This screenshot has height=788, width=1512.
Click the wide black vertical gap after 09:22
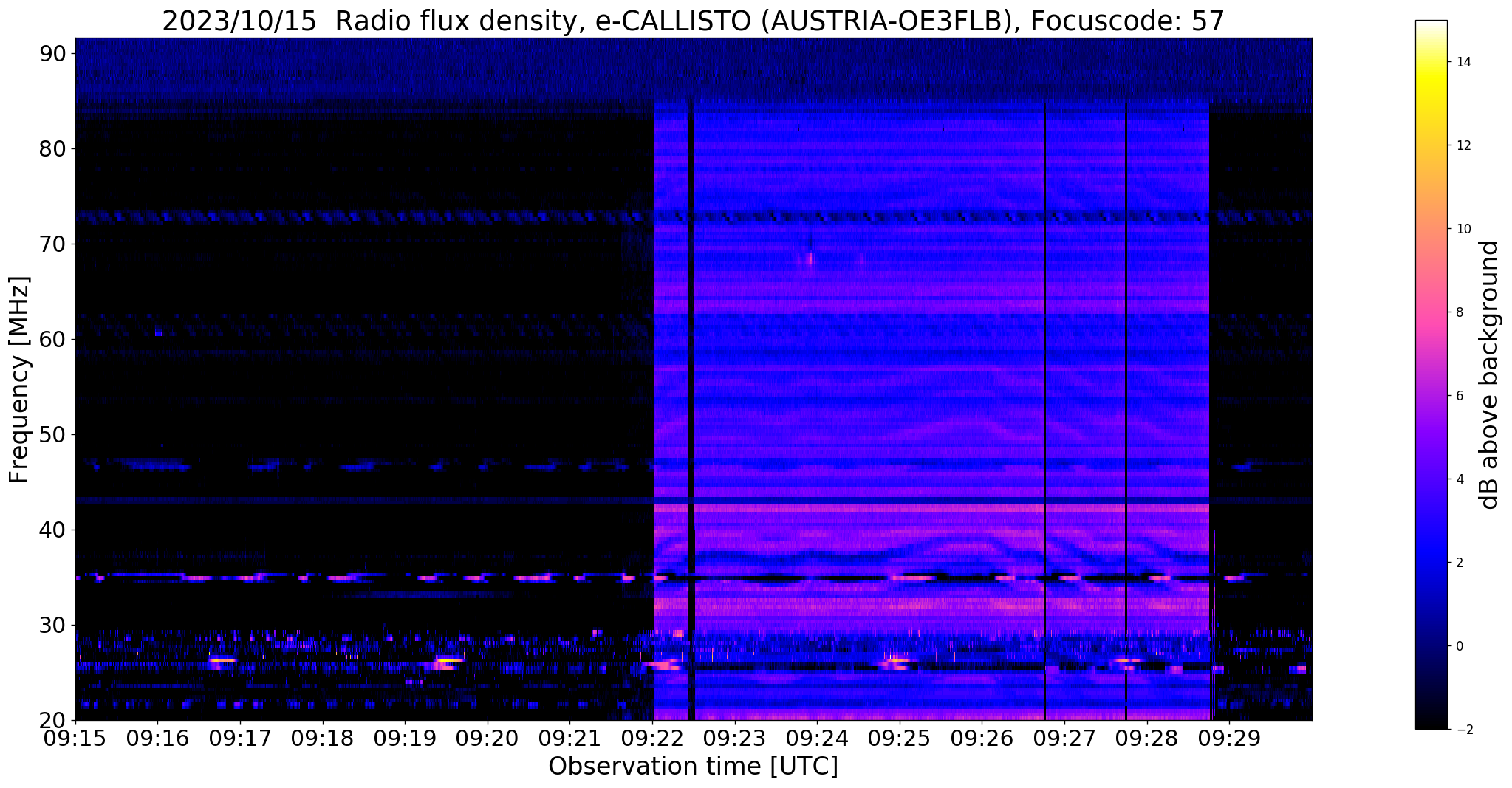pos(691,410)
